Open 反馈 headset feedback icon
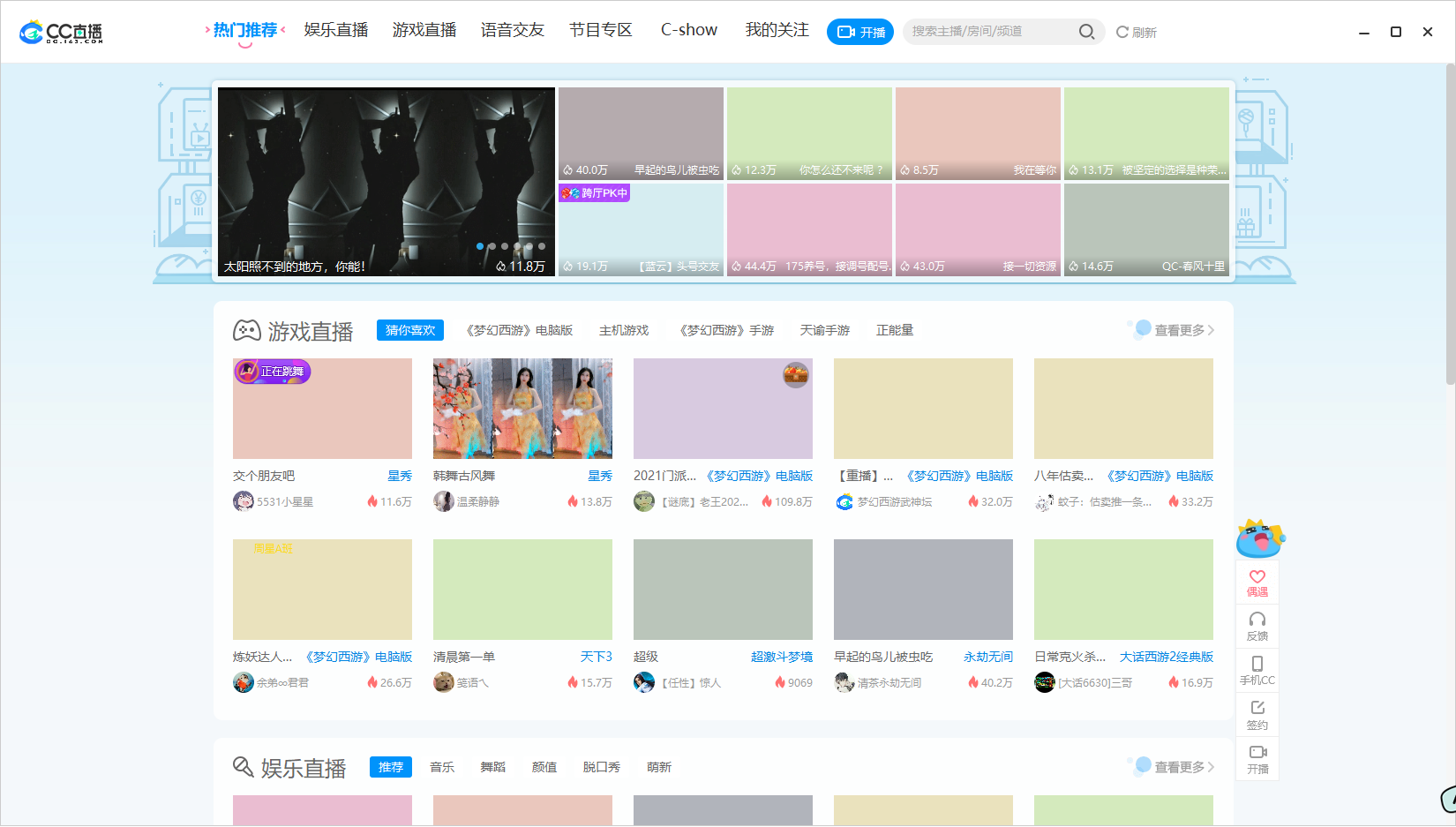 pos(1257,626)
